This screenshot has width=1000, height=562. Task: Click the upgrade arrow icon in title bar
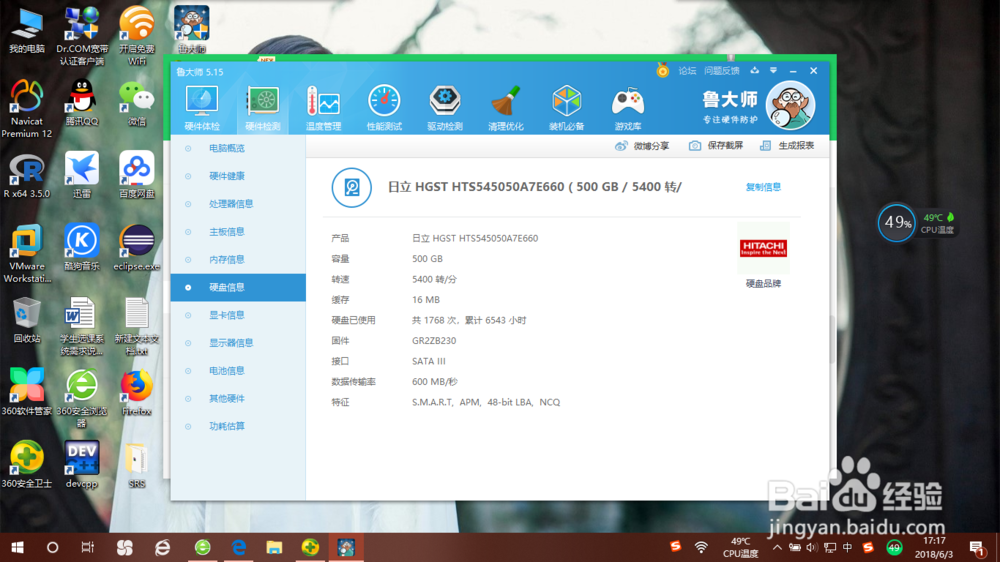tap(754, 71)
